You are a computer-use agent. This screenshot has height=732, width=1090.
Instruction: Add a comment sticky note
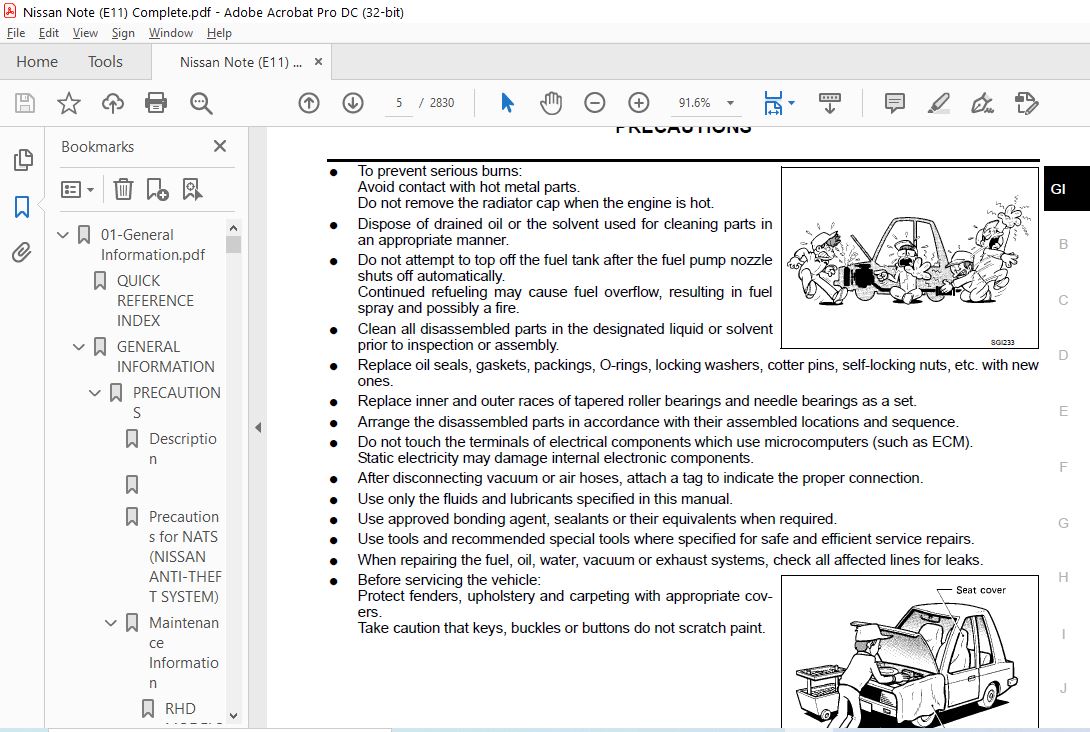click(x=895, y=104)
